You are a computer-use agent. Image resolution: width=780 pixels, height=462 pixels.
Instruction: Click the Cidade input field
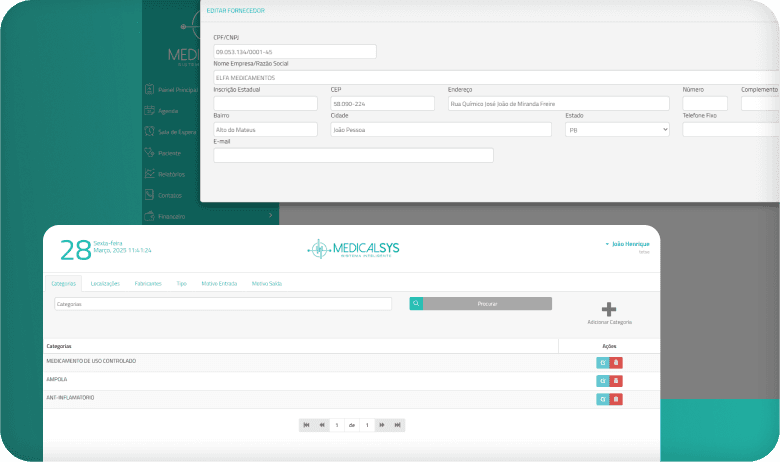coord(441,129)
